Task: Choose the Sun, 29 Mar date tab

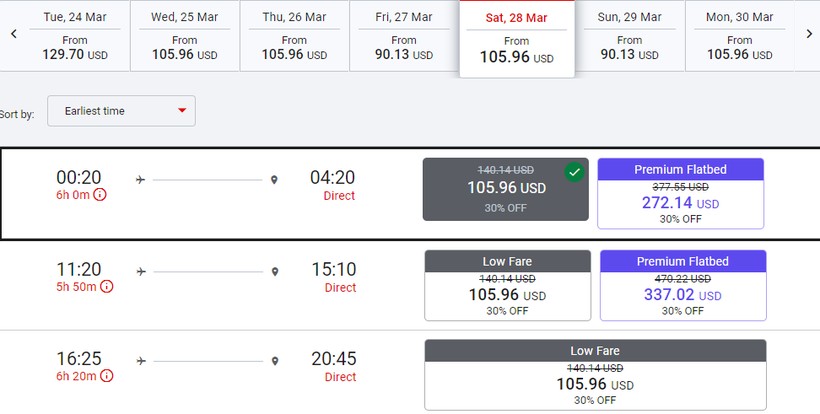Action: [629, 36]
